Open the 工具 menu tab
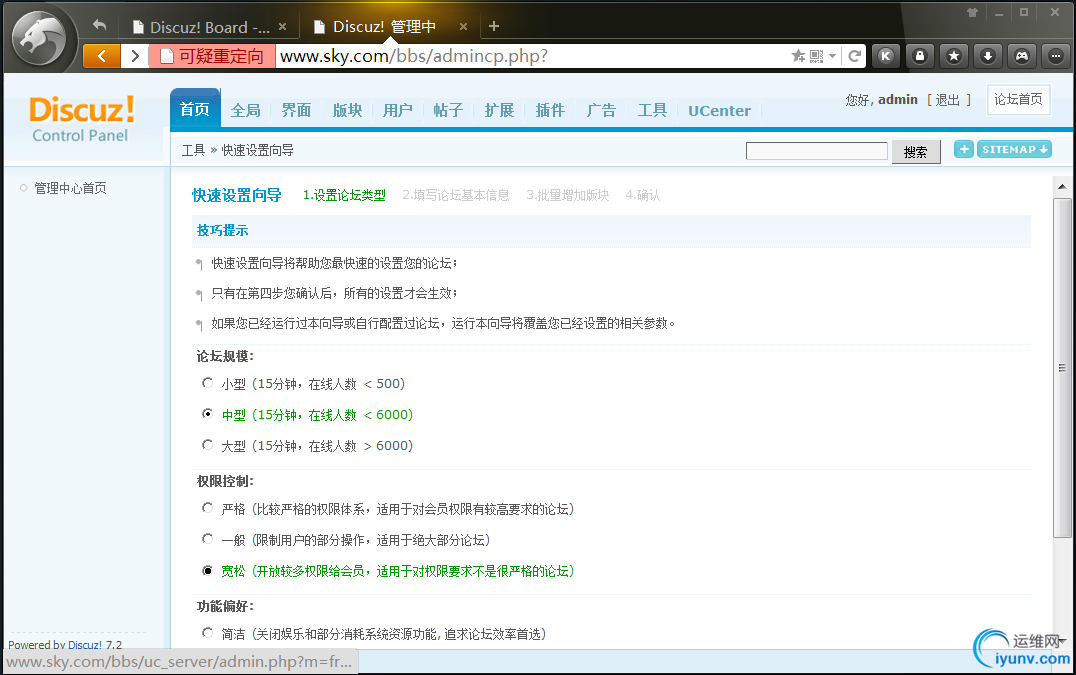Viewport: 1076px width, 675px height. (x=652, y=110)
